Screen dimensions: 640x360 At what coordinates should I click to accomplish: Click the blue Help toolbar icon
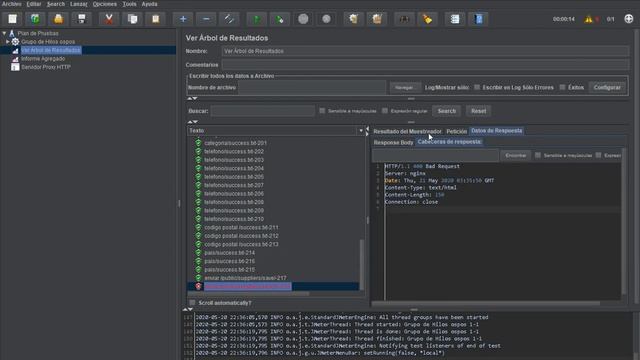point(478,19)
